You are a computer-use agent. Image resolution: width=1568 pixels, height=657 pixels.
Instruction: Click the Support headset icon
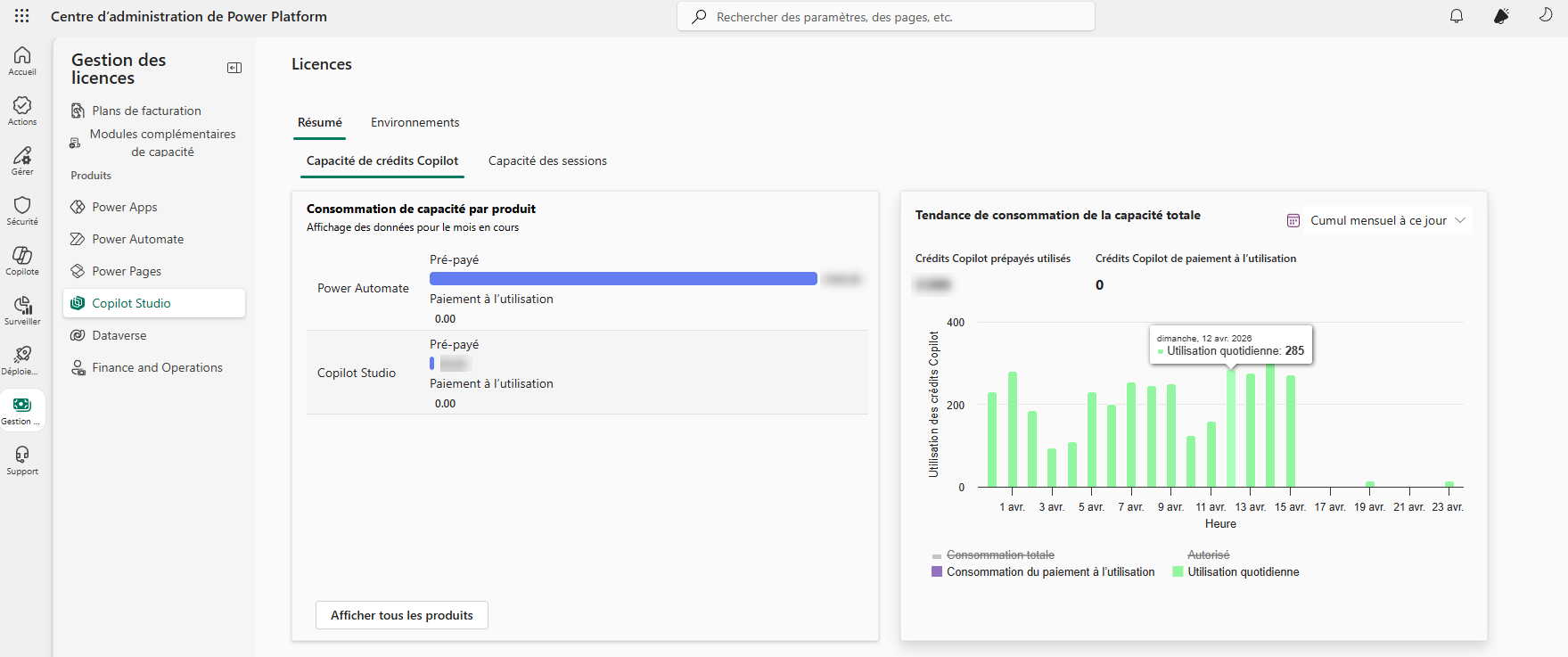coord(22,460)
